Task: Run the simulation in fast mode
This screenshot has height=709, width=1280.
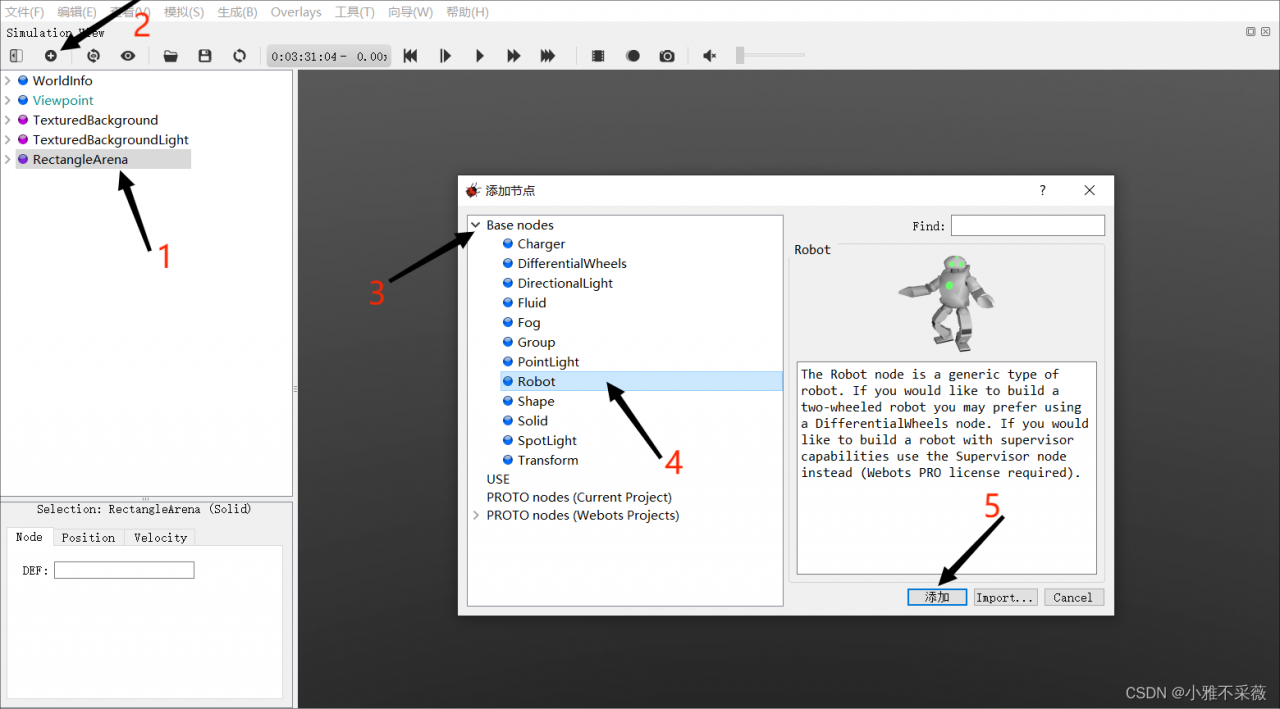Action: (x=514, y=56)
